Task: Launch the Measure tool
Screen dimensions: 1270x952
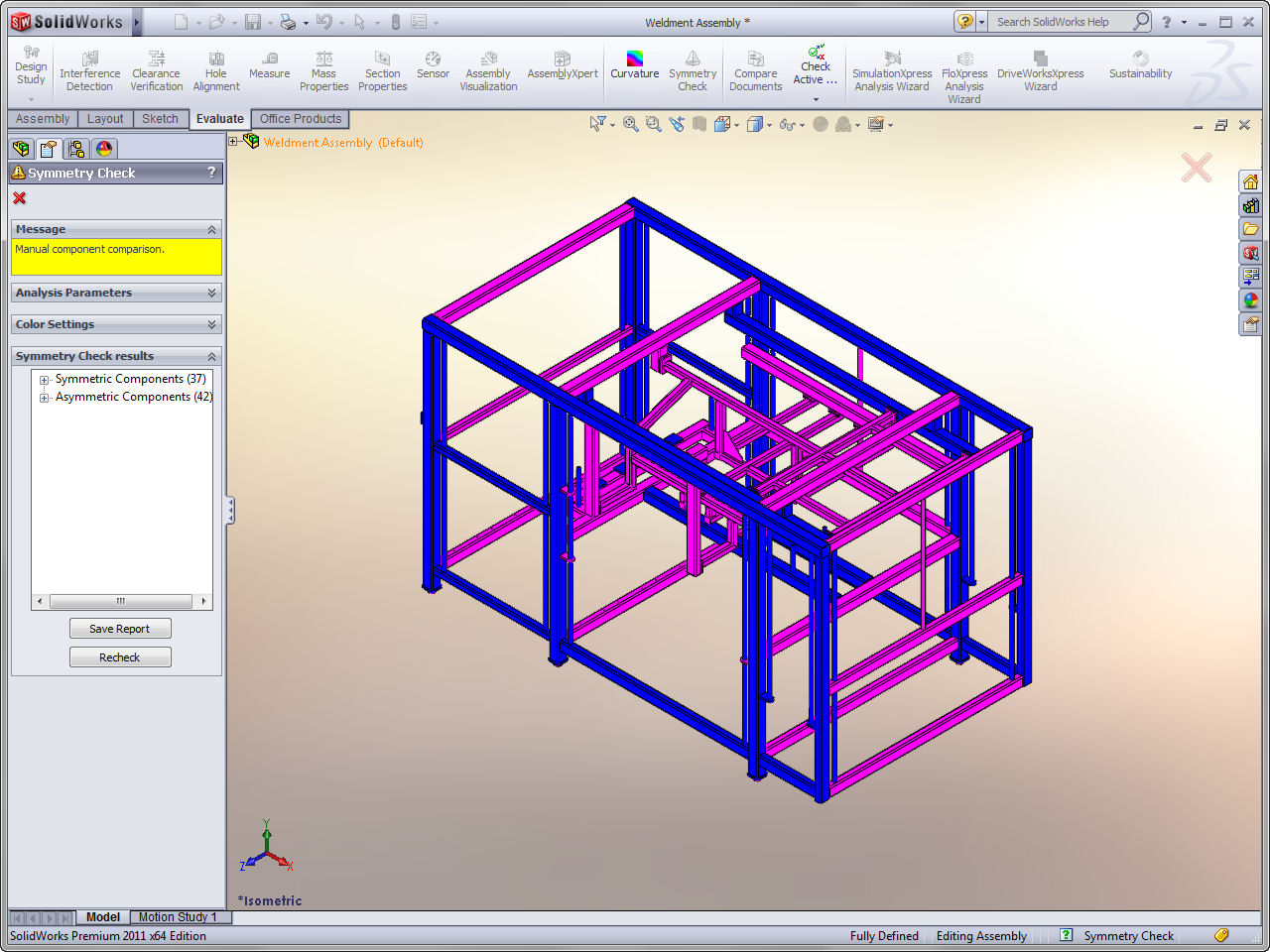Action: pyautogui.click(x=269, y=69)
